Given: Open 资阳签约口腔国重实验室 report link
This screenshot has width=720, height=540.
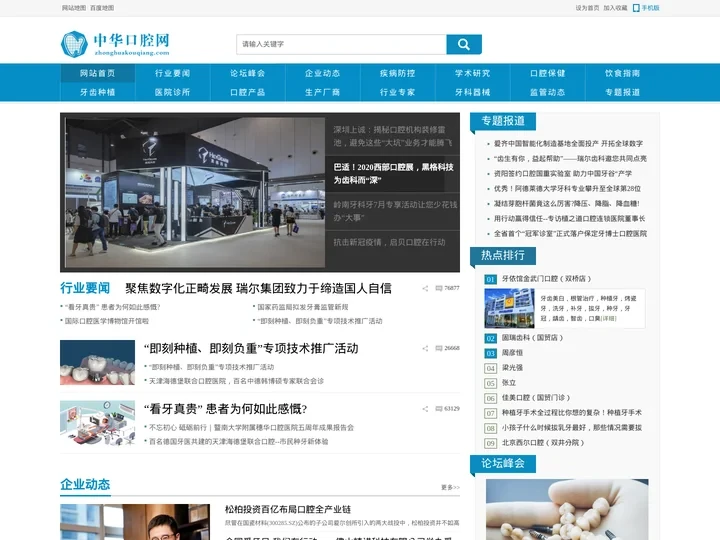Looking at the screenshot, I should [563, 174].
